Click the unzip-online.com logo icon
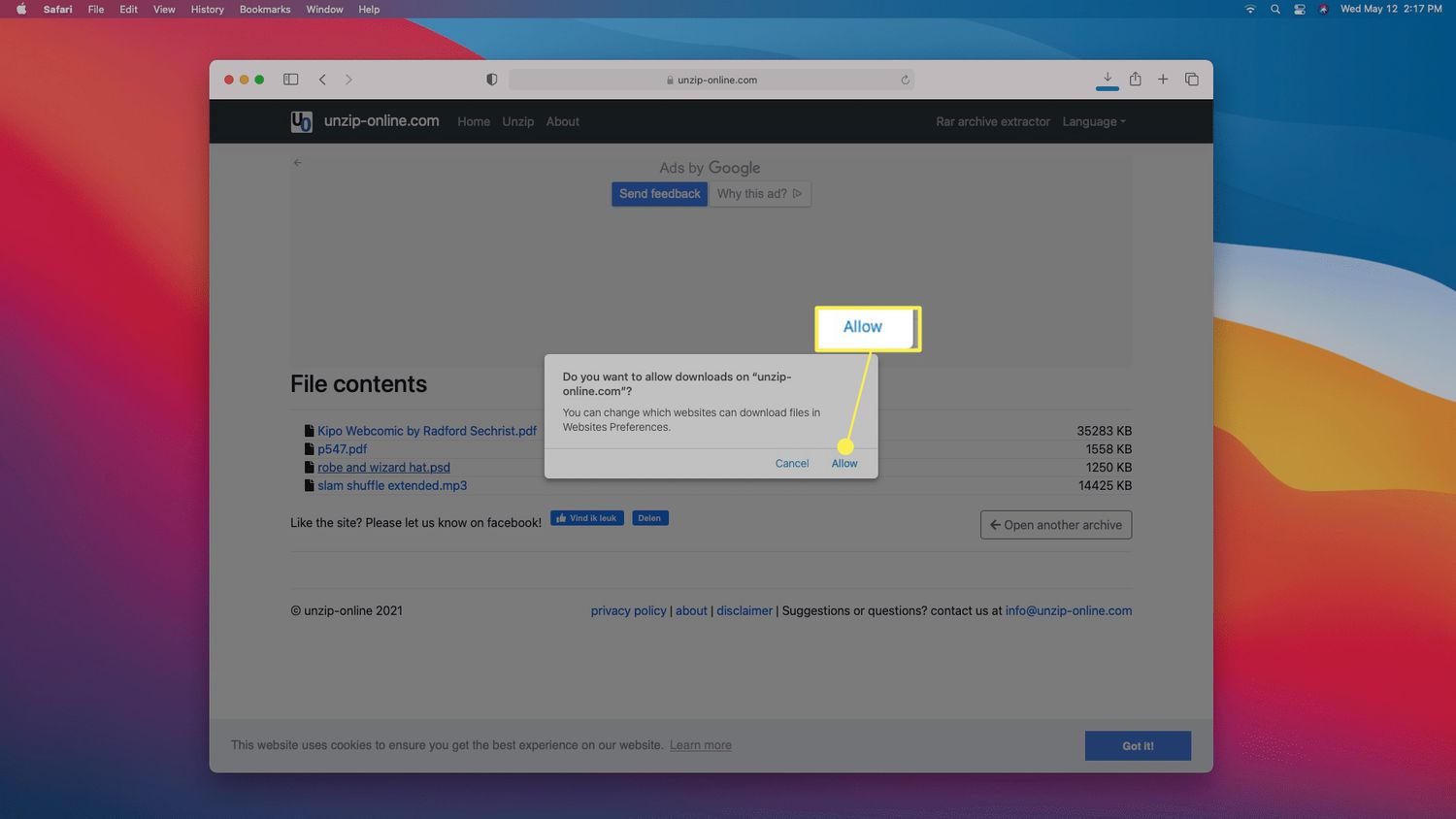 tap(301, 121)
